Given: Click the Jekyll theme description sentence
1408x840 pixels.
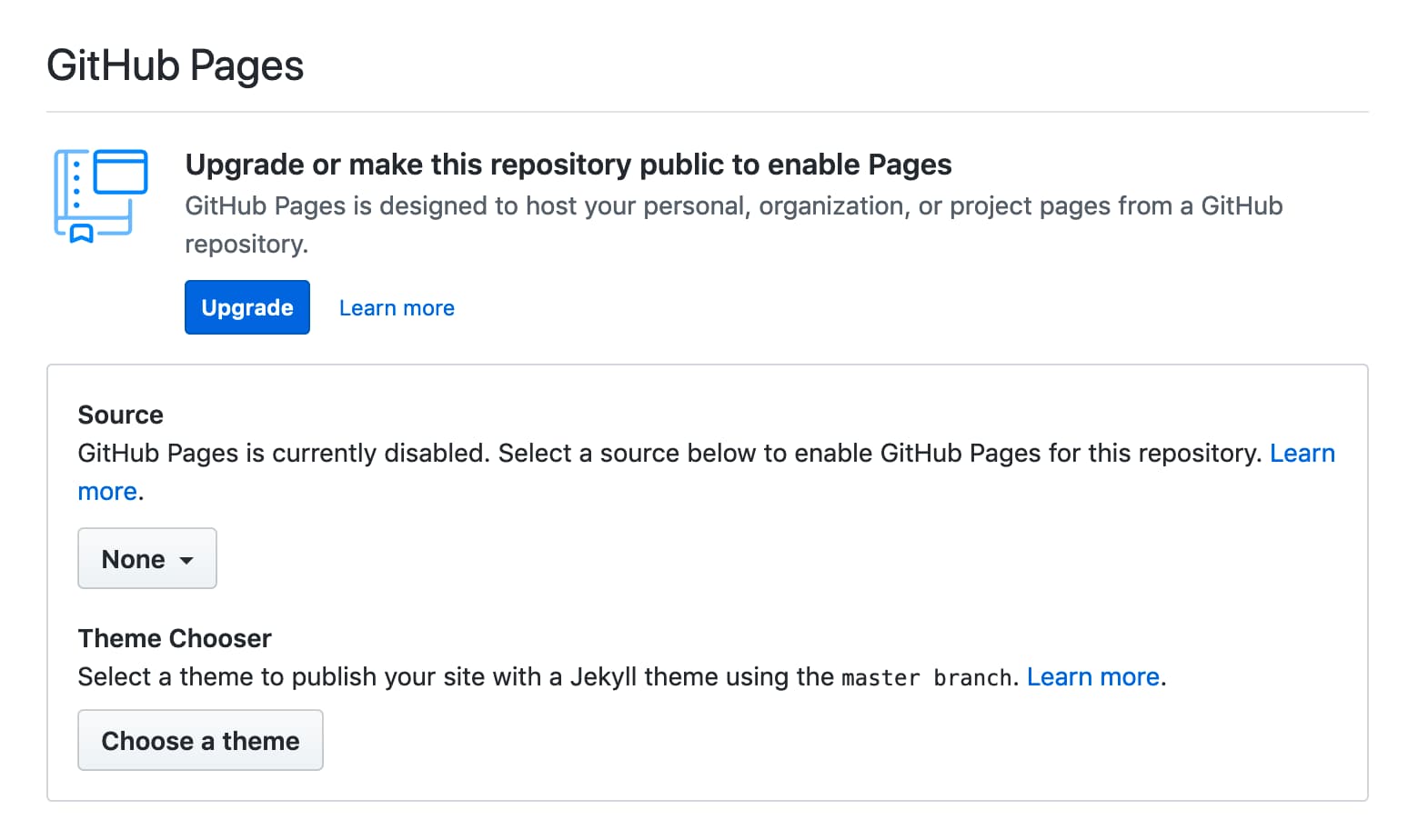Looking at the screenshot, I should click(455, 677).
